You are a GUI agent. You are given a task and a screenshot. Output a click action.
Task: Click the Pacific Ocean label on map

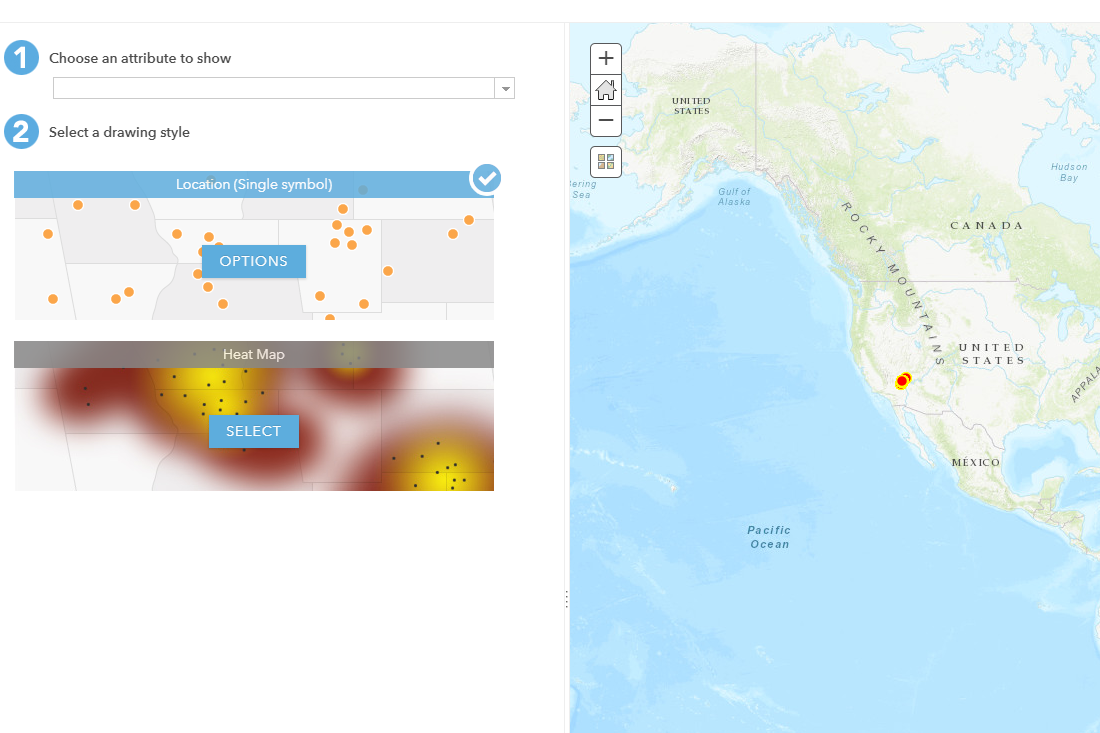(769, 537)
